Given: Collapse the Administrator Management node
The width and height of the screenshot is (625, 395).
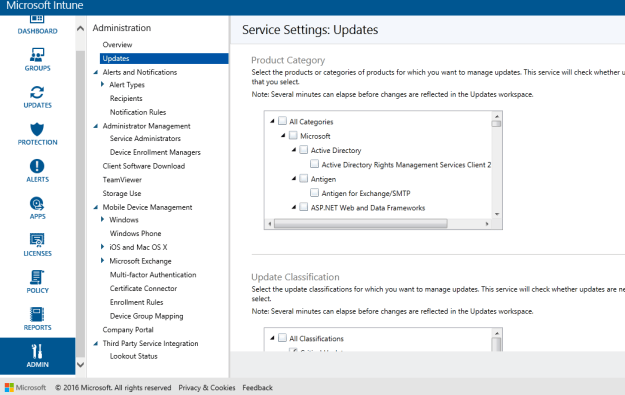Looking at the screenshot, I should 96,126.
